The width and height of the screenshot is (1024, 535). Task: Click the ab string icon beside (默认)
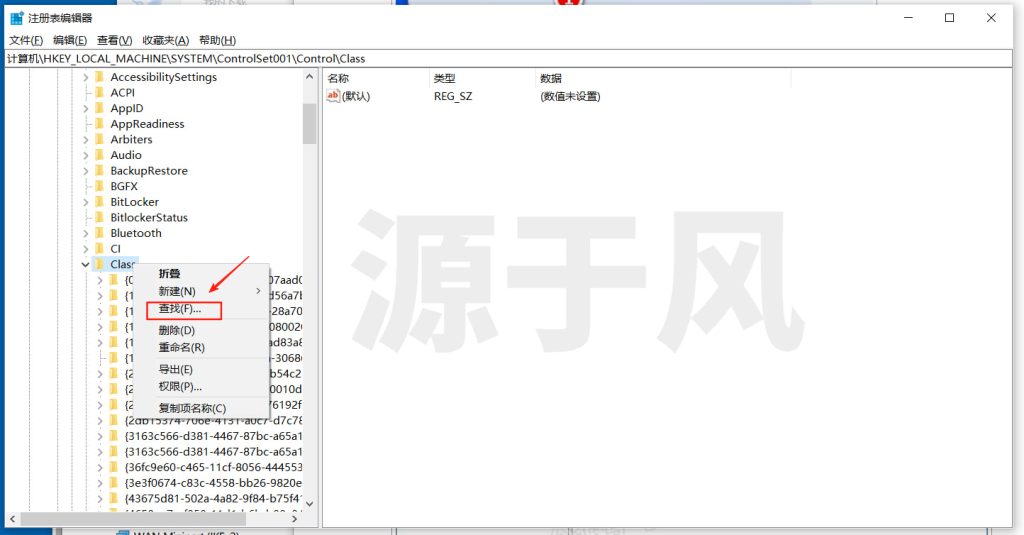[333, 96]
